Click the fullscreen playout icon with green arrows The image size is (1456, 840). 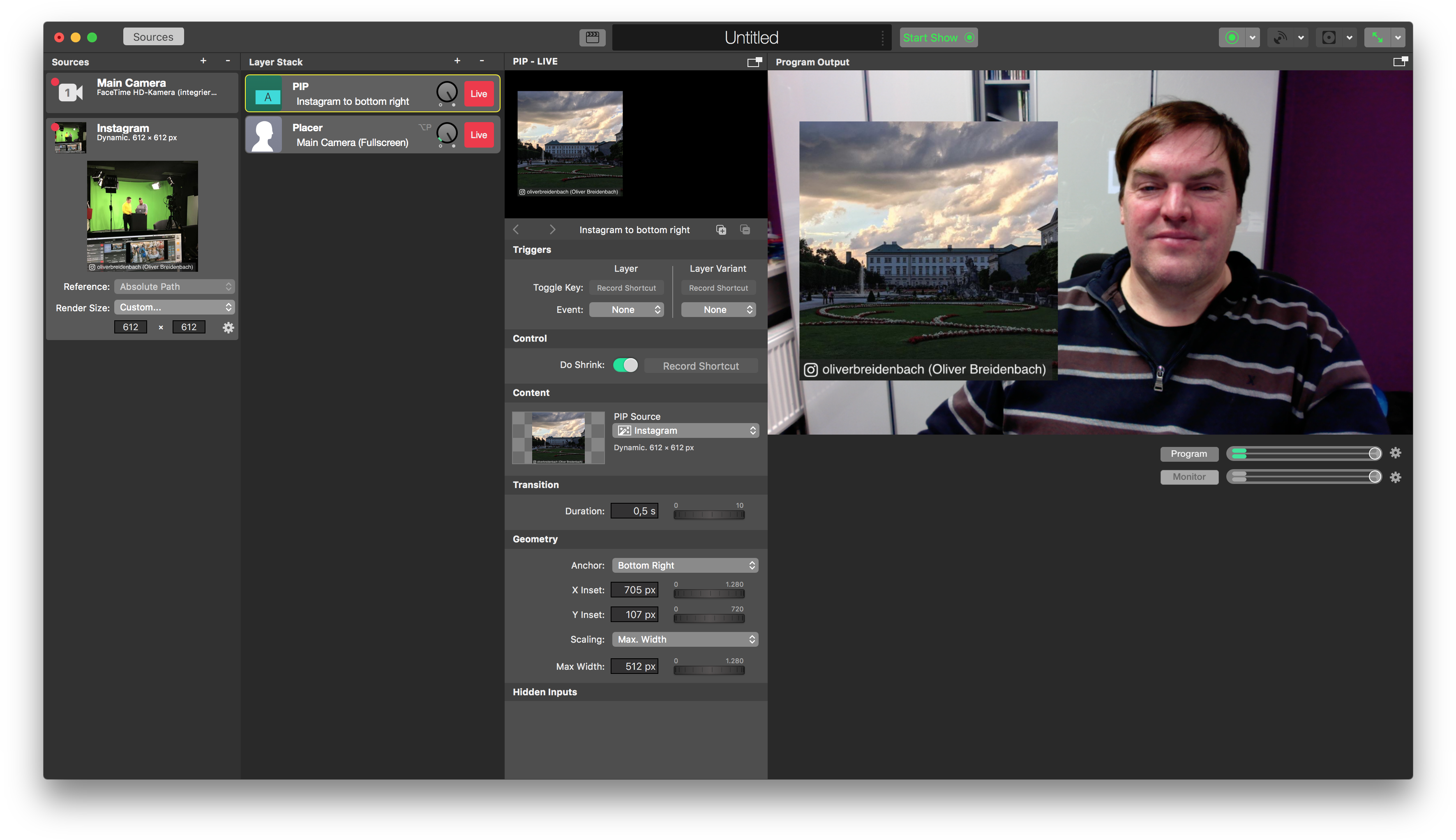click(x=1378, y=37)
